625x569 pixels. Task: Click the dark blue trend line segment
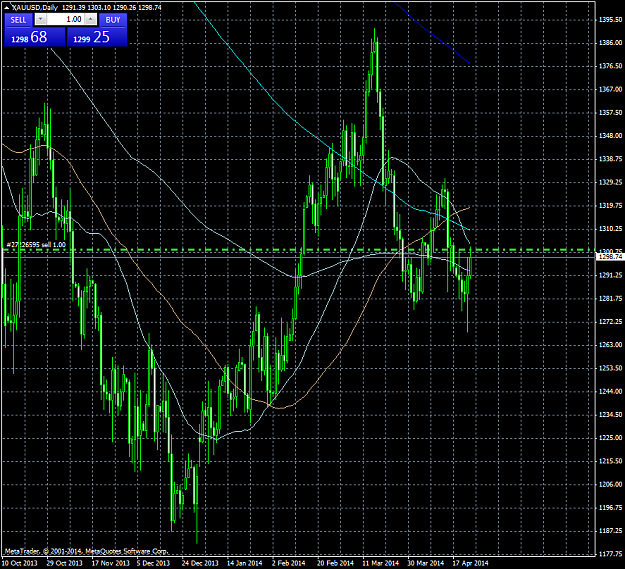point(432,33)
